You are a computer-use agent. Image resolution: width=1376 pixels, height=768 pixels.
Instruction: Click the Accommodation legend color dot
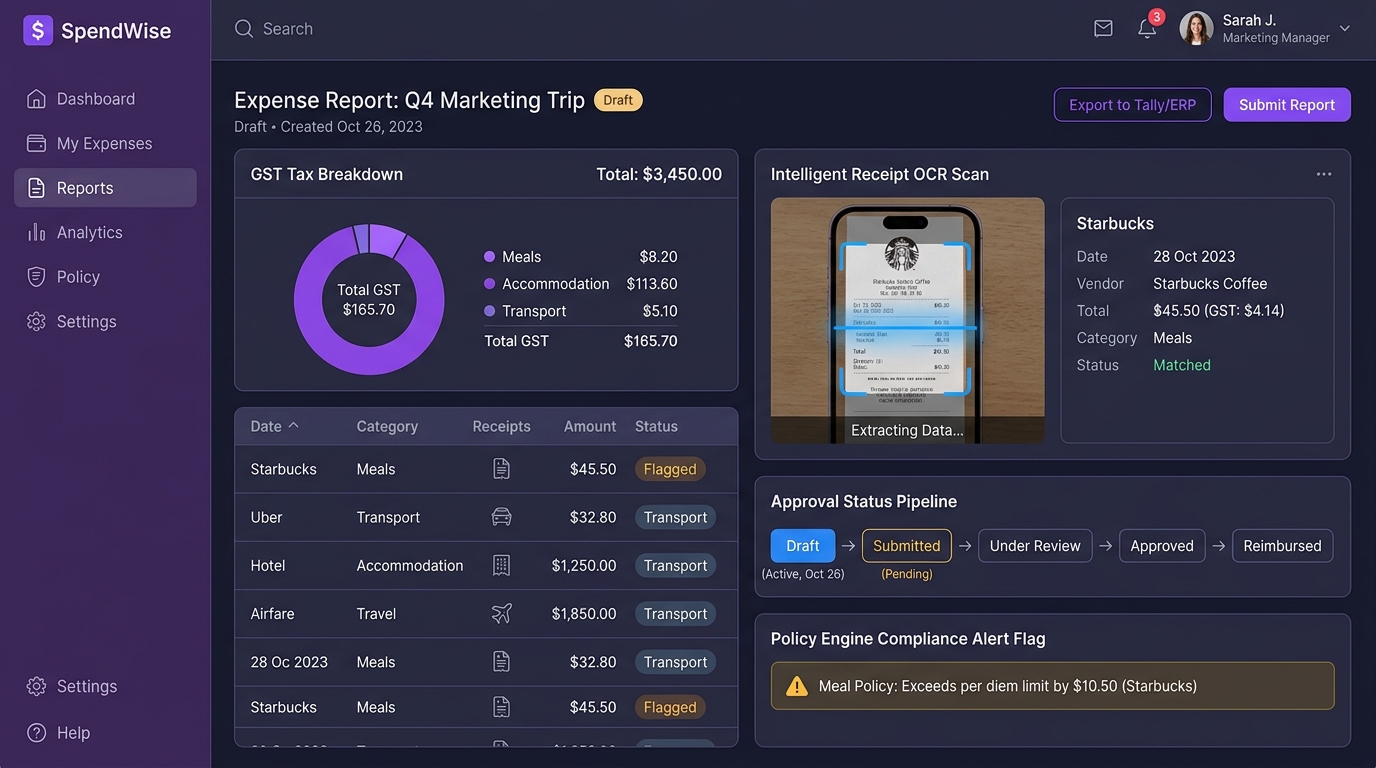[489, 284]
